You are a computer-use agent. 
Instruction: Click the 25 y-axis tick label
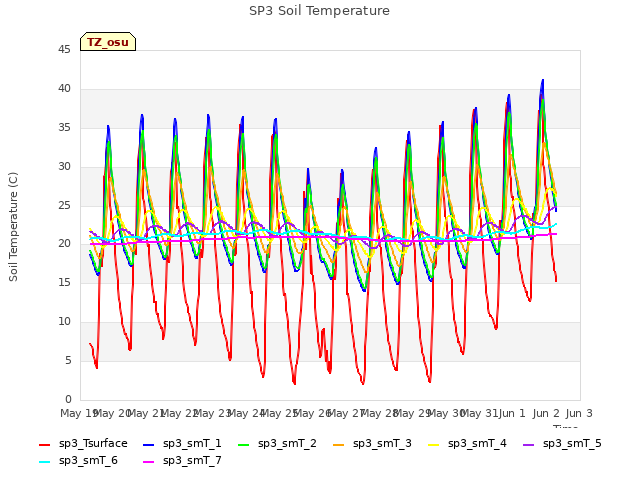tap(64, 205)
